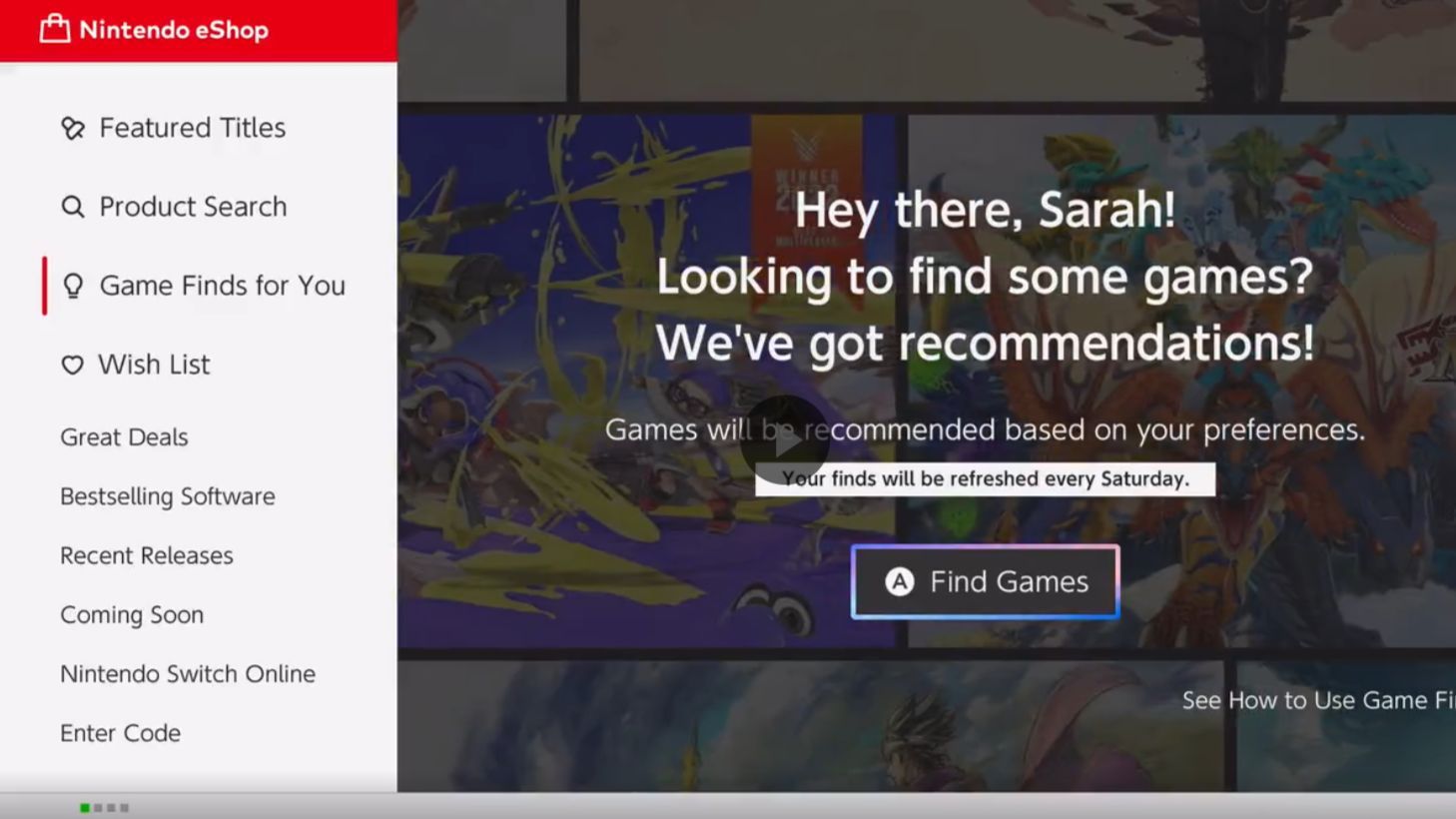
Task: Click the A button icon on Find Games
Action: tap(900, 581)
